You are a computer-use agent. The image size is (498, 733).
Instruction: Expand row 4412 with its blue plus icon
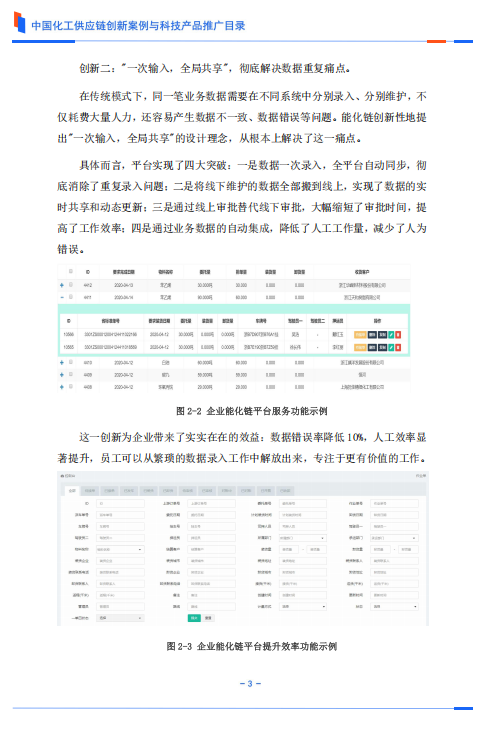pos(62,285)
